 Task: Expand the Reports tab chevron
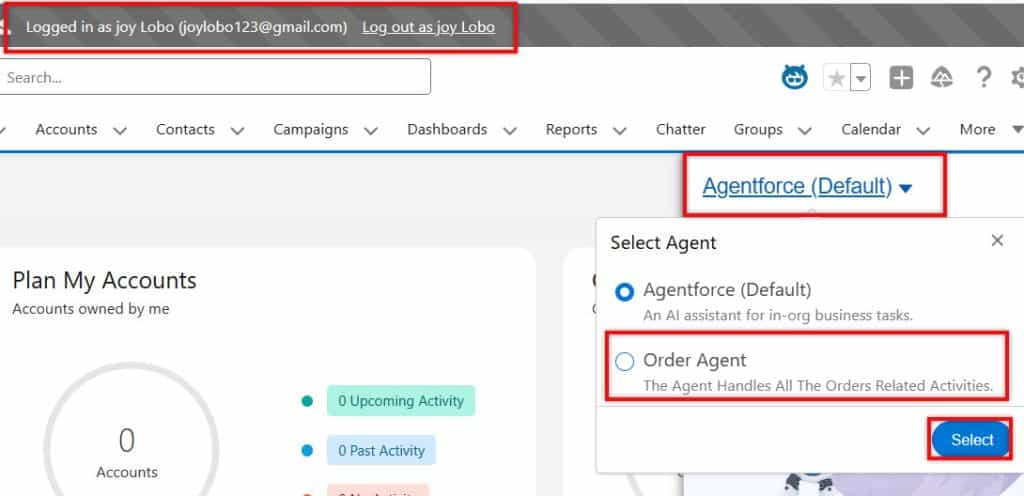[x=620, y=131]
